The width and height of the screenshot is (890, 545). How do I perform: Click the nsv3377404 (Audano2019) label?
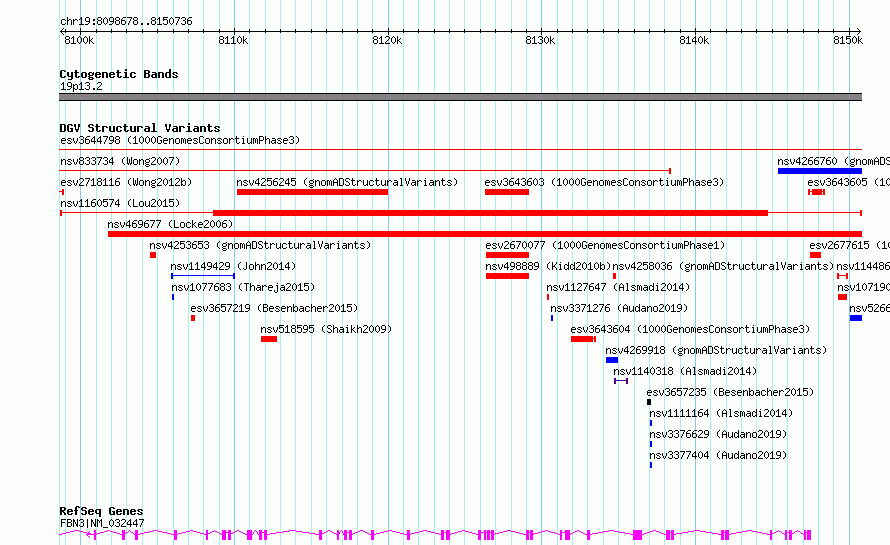coord(718,455)
